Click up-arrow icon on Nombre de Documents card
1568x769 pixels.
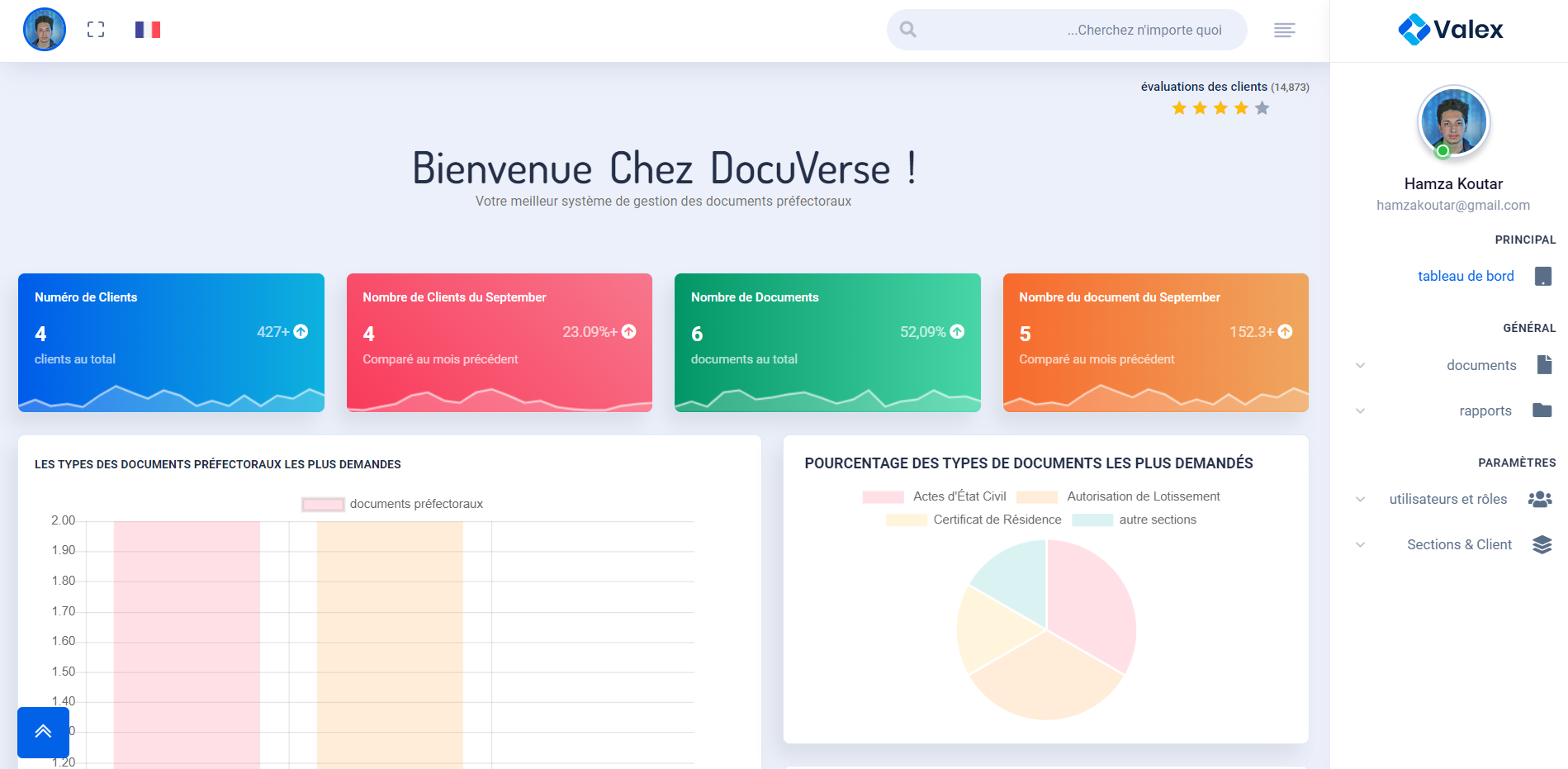(958, 331)
